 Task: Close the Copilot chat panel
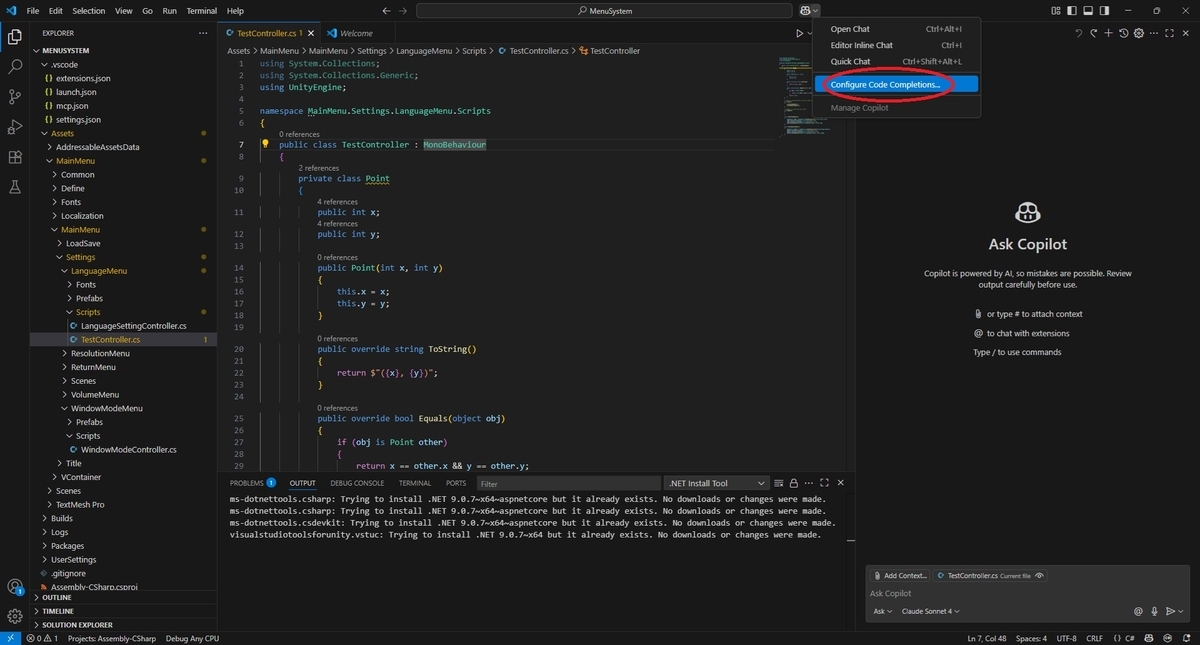click(1185, 33)
